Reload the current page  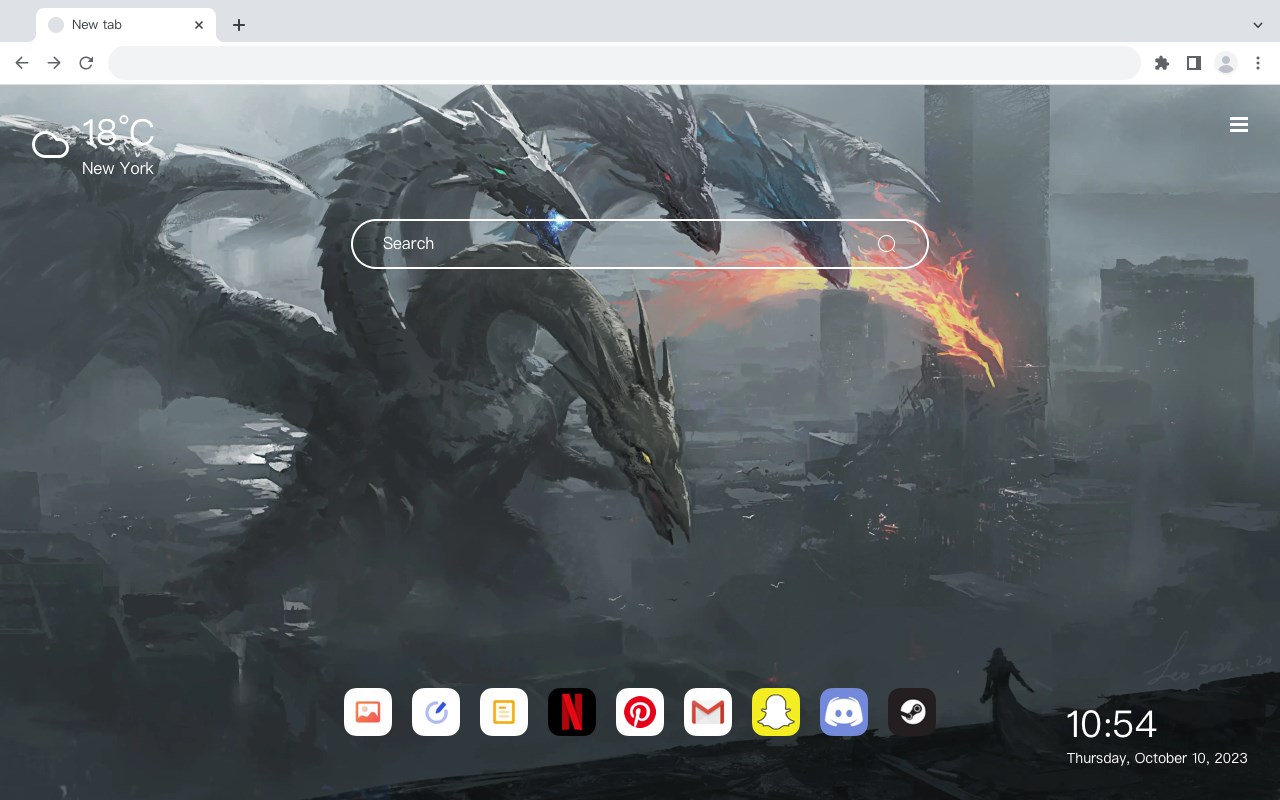coord(86,63)
